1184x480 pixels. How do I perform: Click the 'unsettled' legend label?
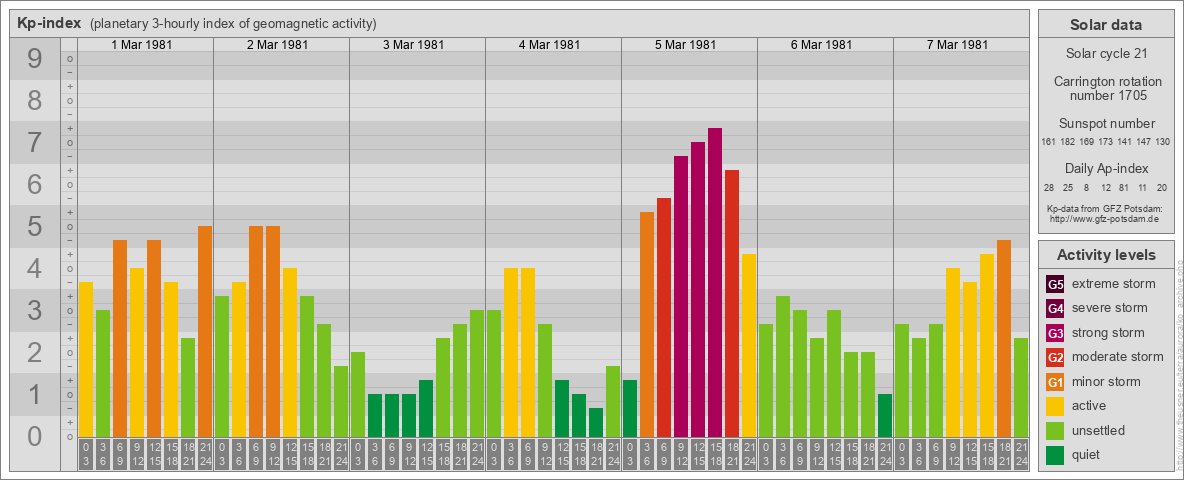[x=1098, y=430]
